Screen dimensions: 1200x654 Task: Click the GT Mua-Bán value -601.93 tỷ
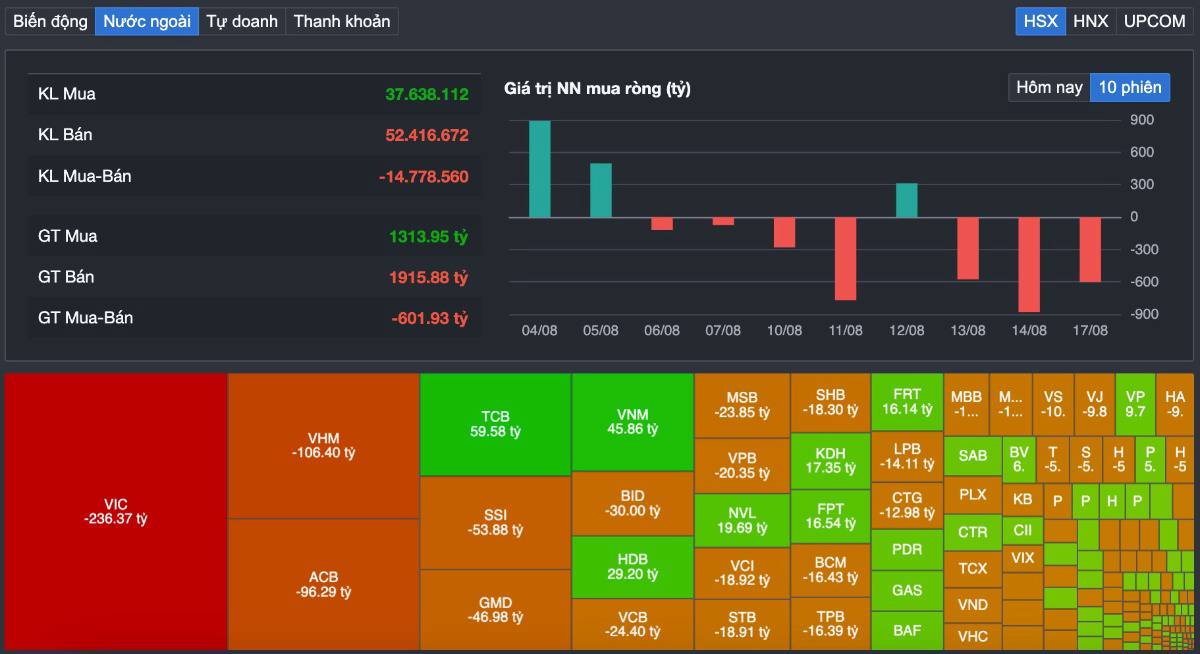coord(430,318)
